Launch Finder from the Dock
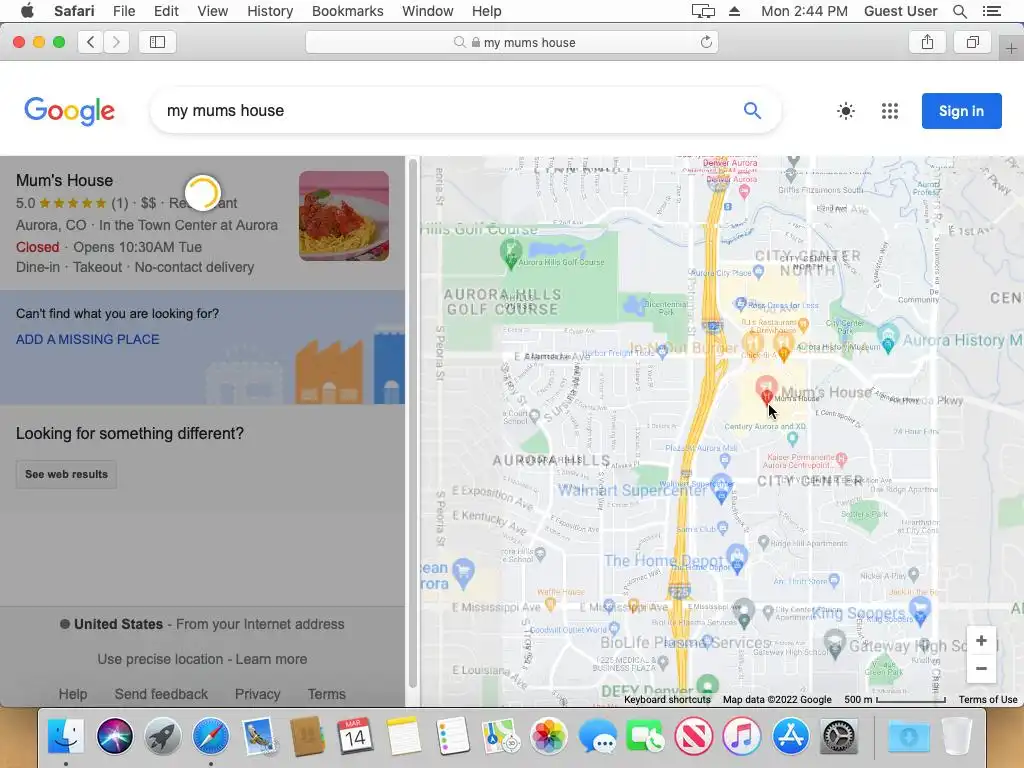The height and width of the screenshot is (768, 1024). (65, 735)
